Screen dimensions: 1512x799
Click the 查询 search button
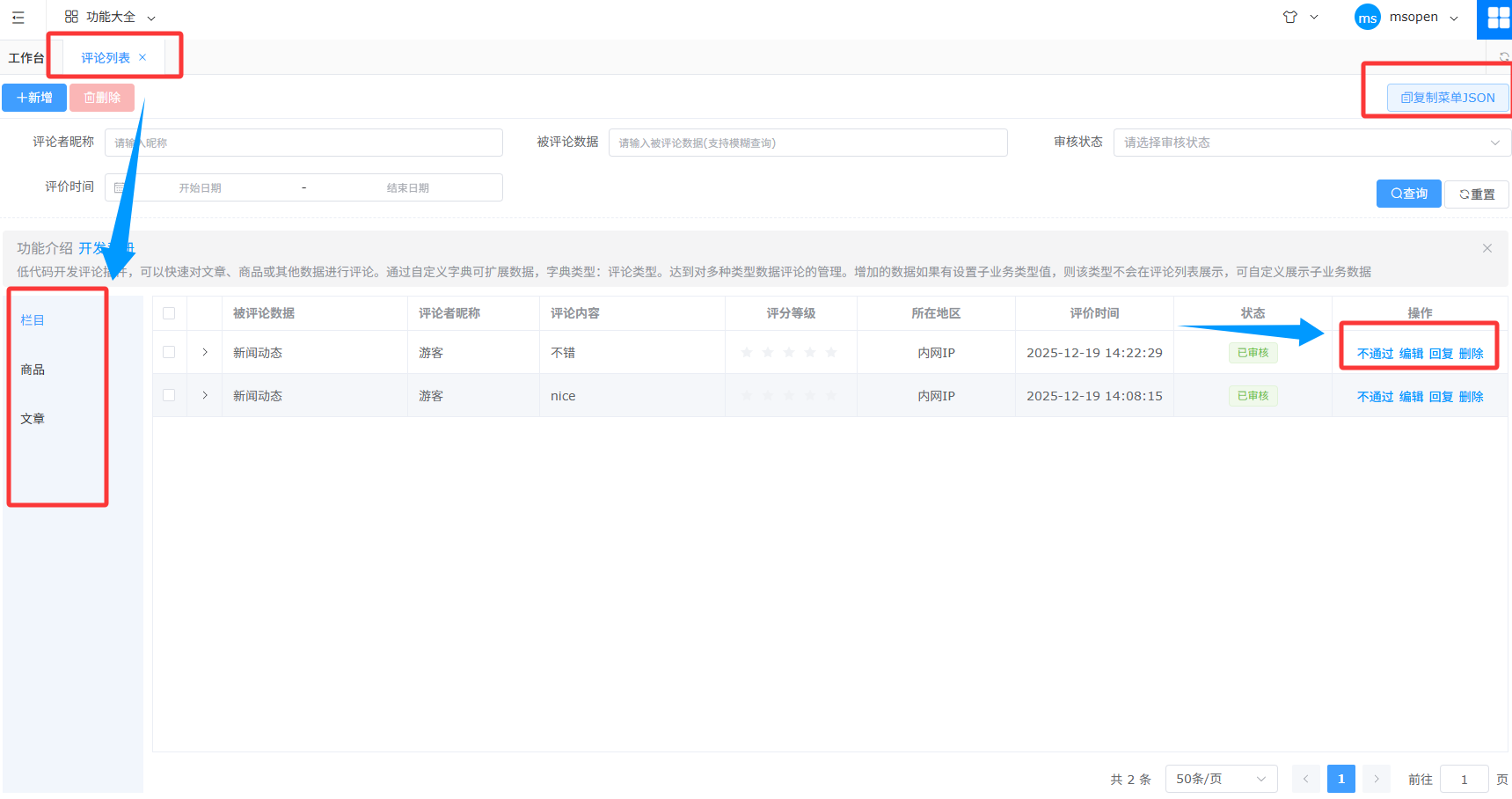[1408, 194]
